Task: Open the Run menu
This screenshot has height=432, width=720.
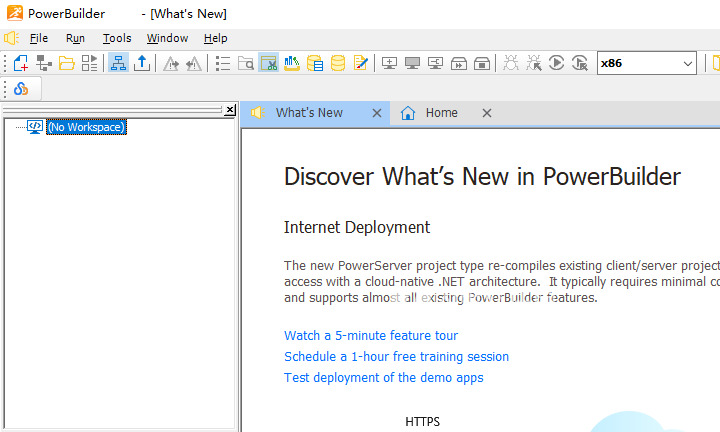Action: pyautogui.click(x=75, y=38)
